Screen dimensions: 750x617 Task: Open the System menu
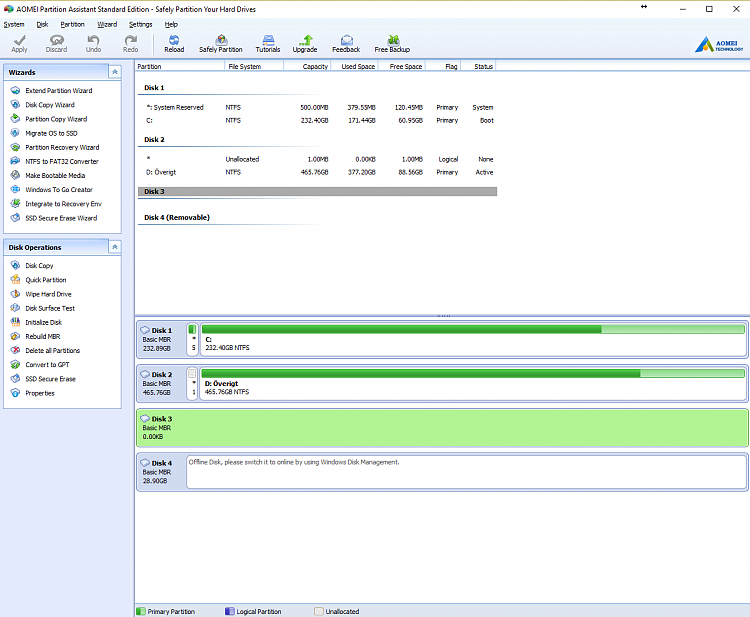tap(14, 24)
